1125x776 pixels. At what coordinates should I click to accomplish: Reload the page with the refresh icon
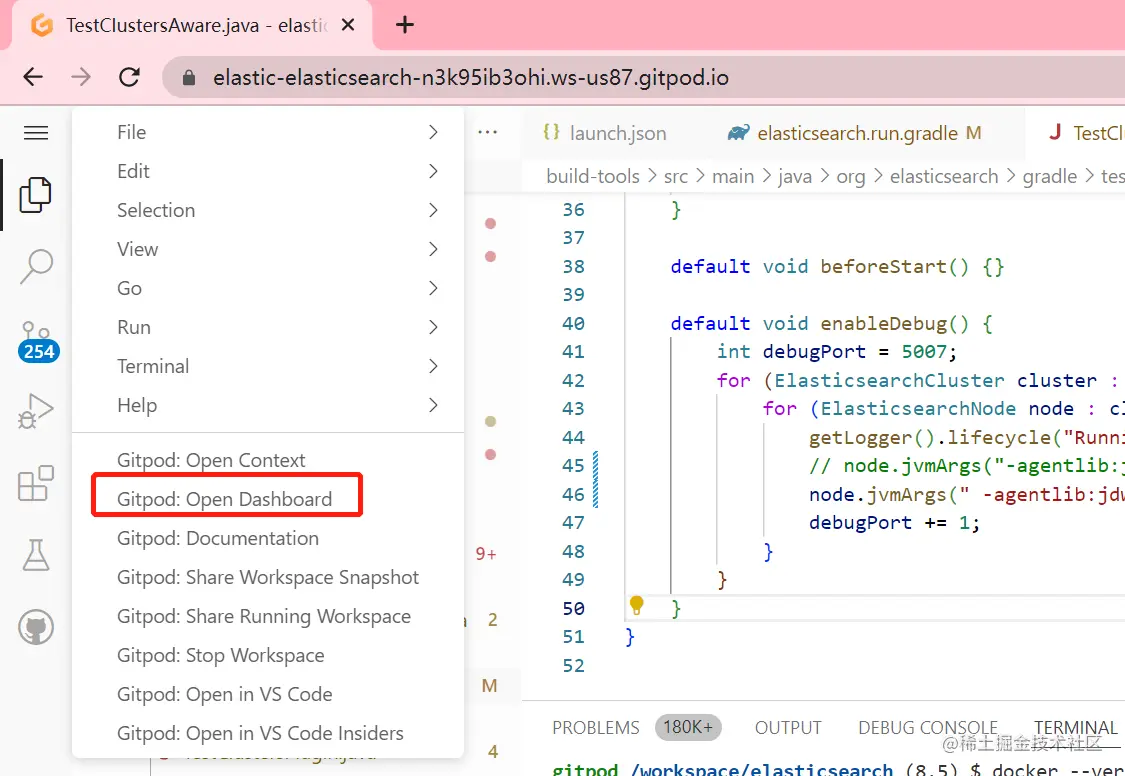point(129,77)
